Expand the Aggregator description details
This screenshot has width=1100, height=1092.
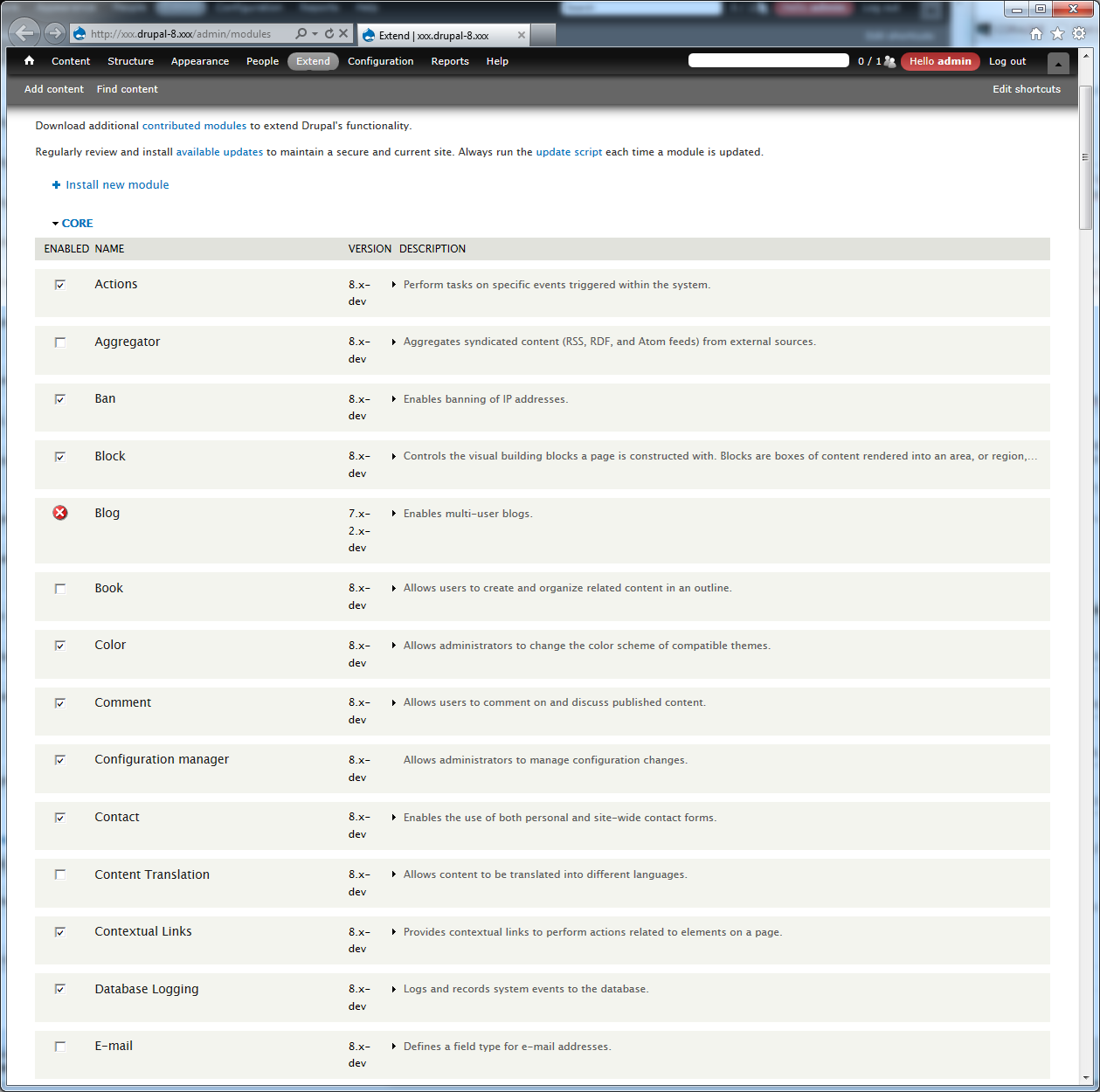coord(394,342)
